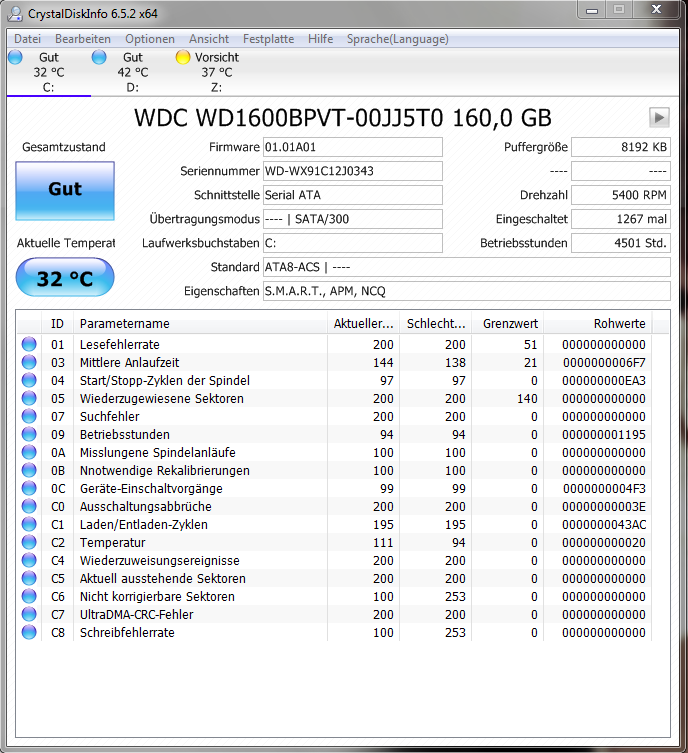Click the Schnittstelle Serial ATA field
688x753 pixels.
point(352,195)
